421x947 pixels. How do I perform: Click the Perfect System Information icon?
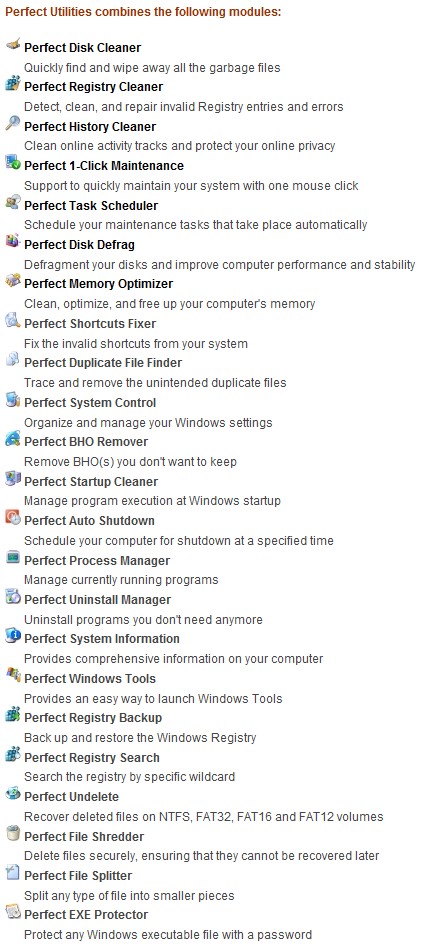pos(13,635)
